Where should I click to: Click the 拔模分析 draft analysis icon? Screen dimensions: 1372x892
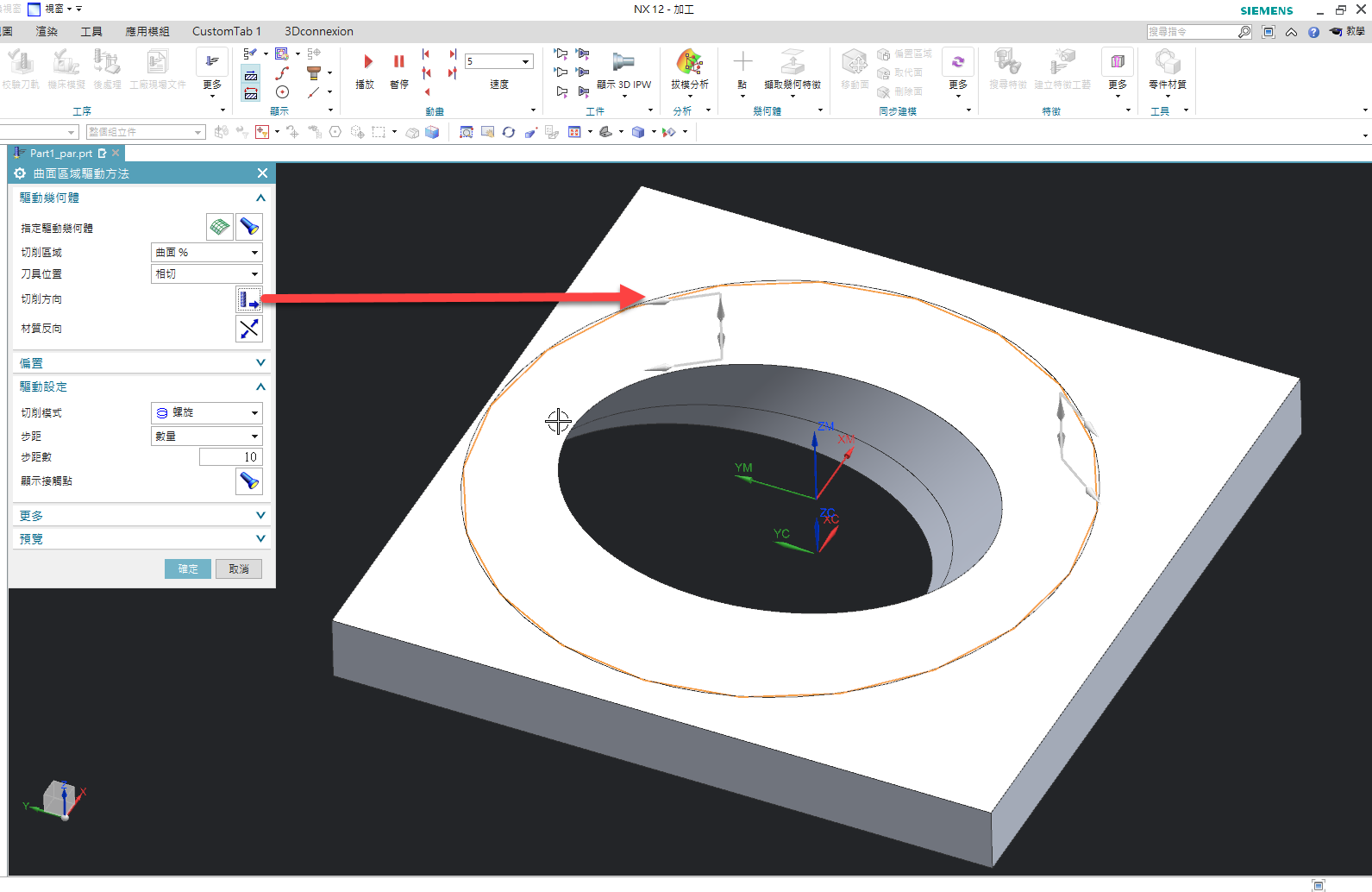tap(689, 71)
